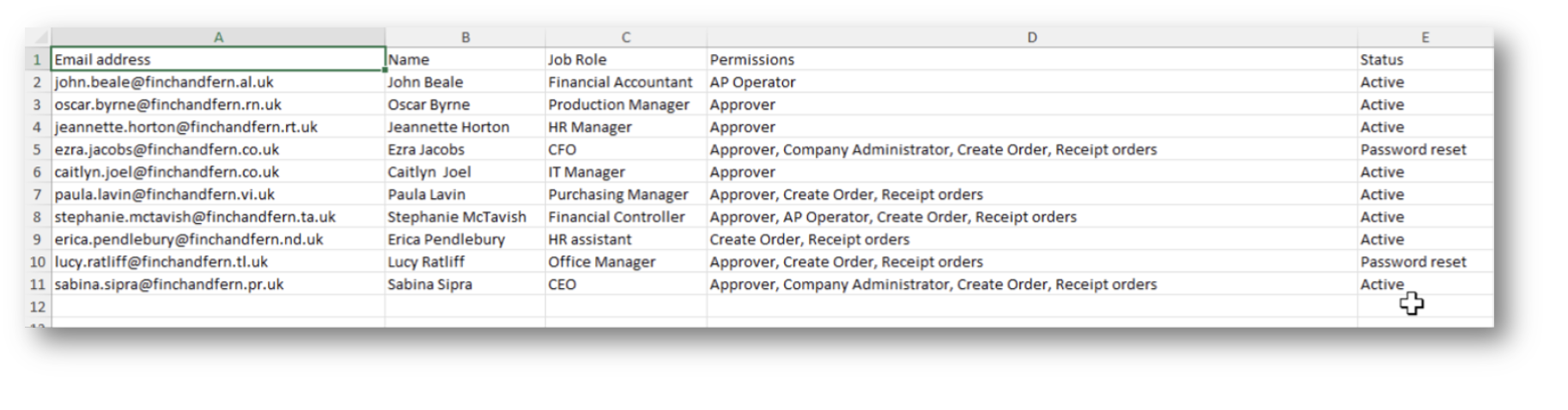Click Ezra Jacobs' permissions cell
The height and width of the screenshot is (410, 1568).
pyautogui.click(x=1031, y=149)
